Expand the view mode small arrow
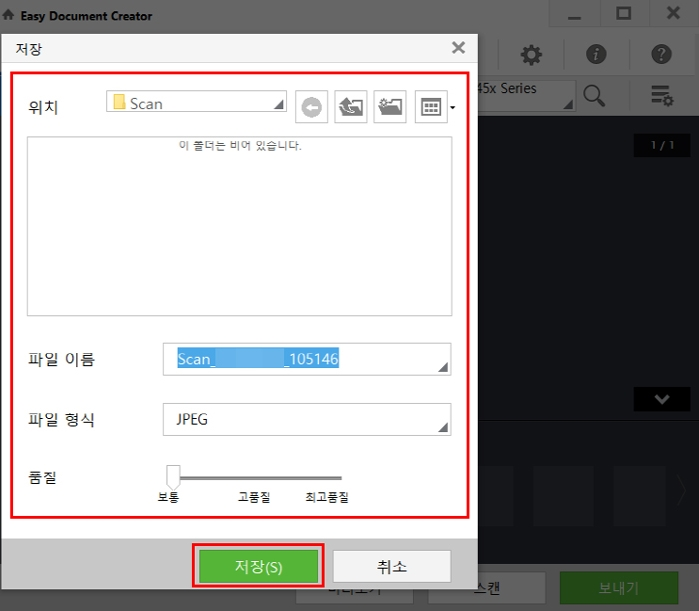 point(453,107)
